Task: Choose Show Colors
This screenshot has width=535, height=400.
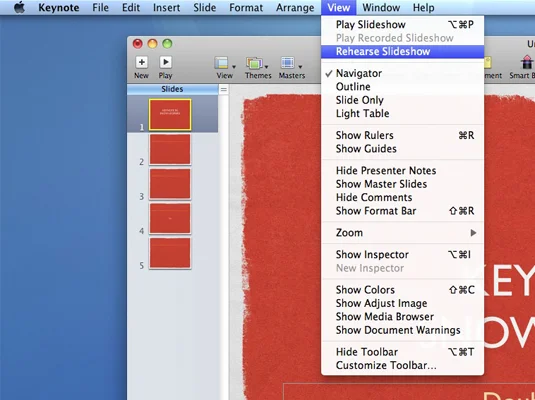Action: pos(403,290)
